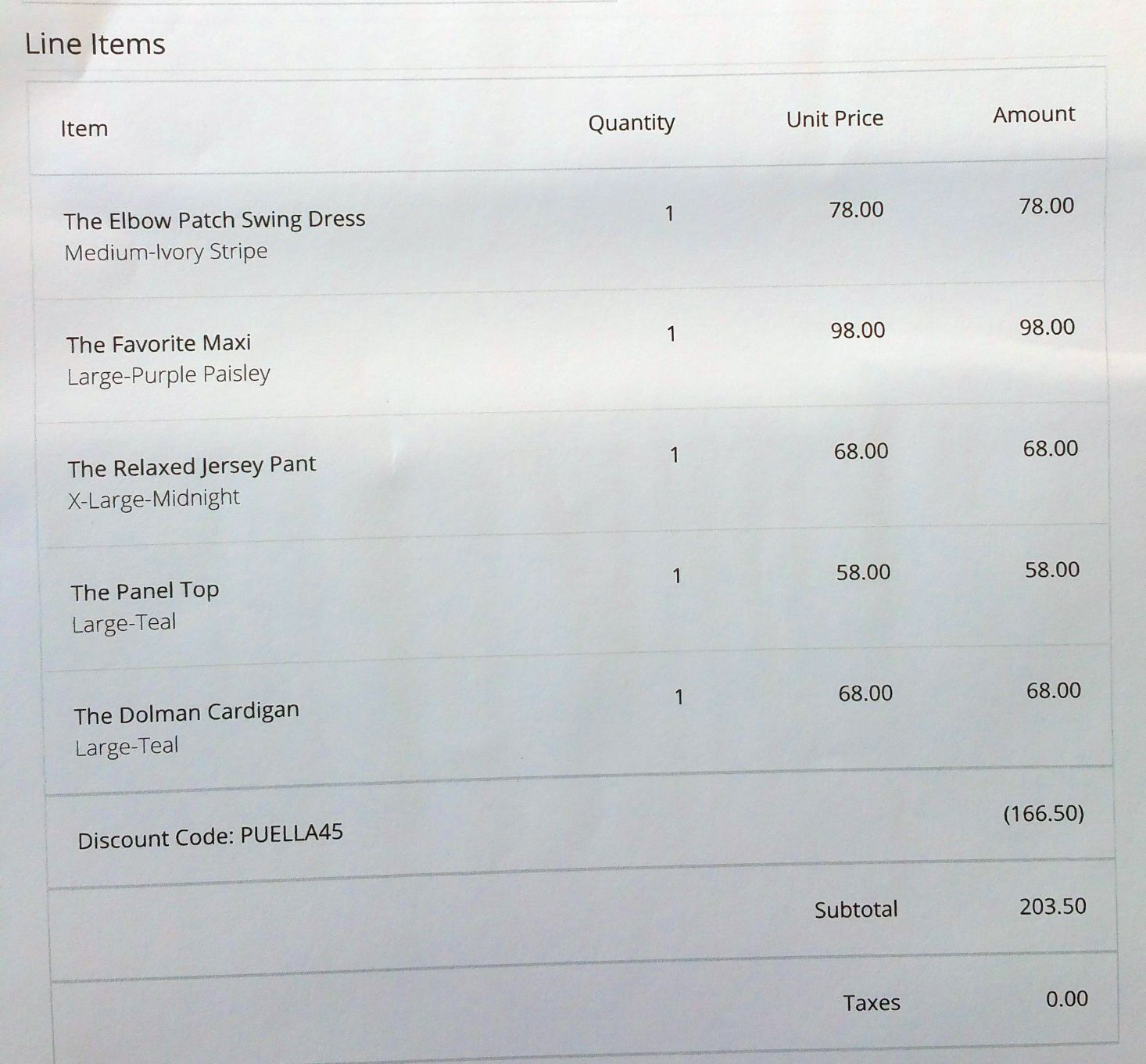Click Discount Code: PUELLA45 text
This screenshot has width=1146, height=1064.
click(210, 837)
